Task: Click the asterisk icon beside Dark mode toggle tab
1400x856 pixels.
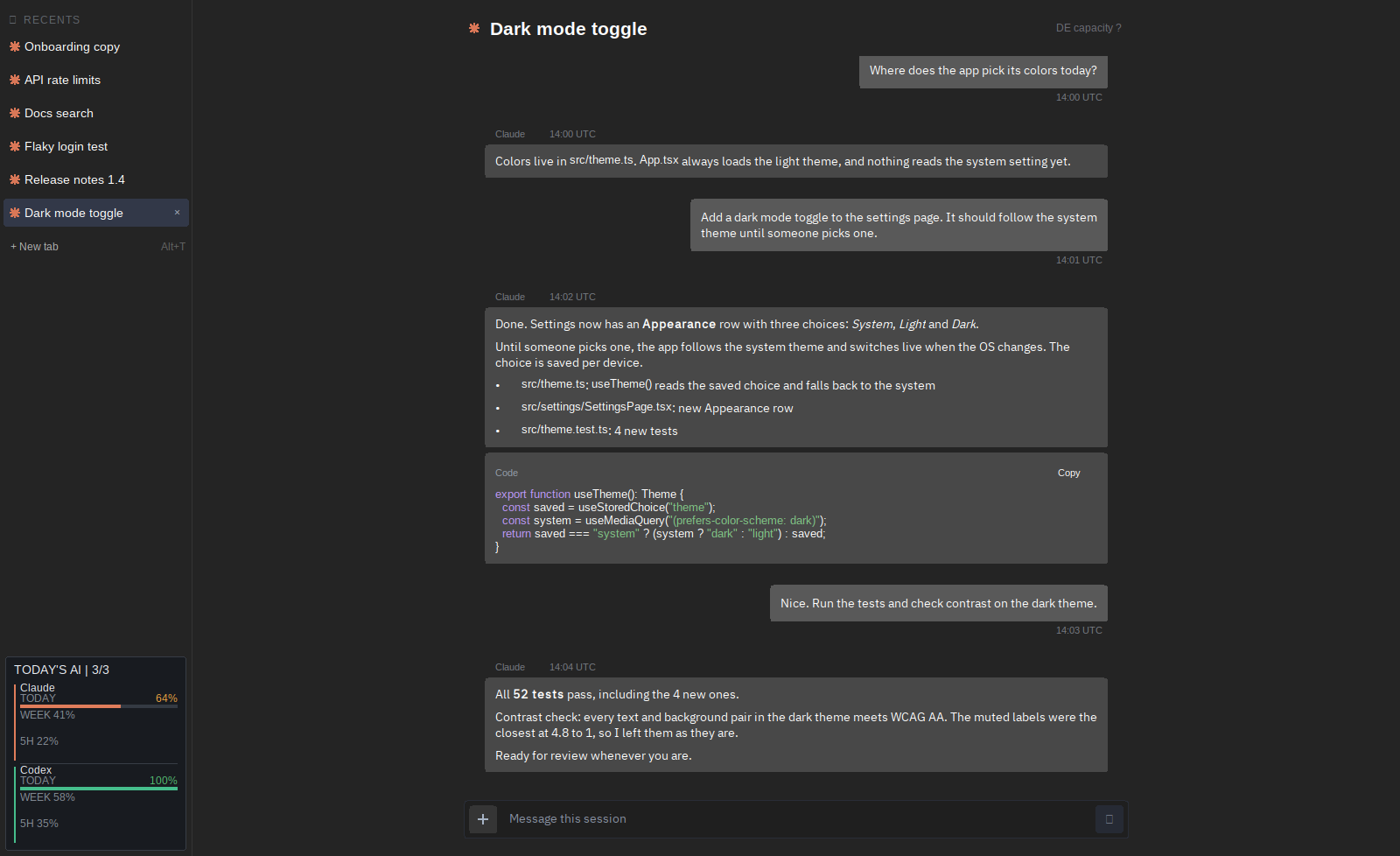Action: coord(15,213)
